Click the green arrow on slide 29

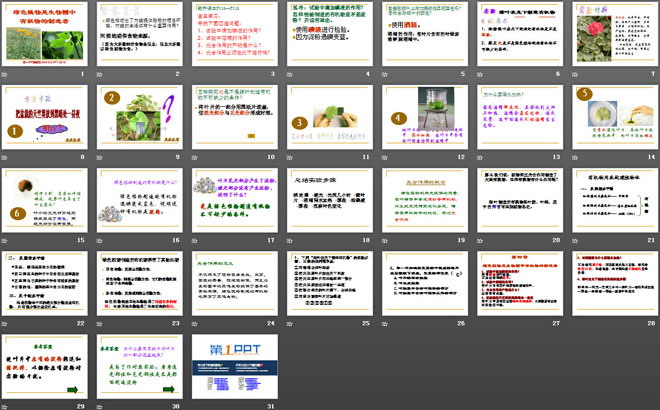73,387
